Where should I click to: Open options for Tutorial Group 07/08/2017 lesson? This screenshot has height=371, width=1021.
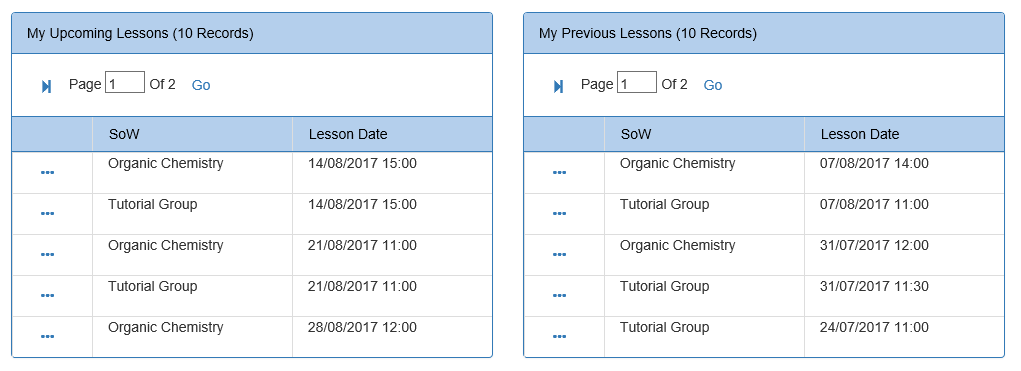tap(559, 213)
